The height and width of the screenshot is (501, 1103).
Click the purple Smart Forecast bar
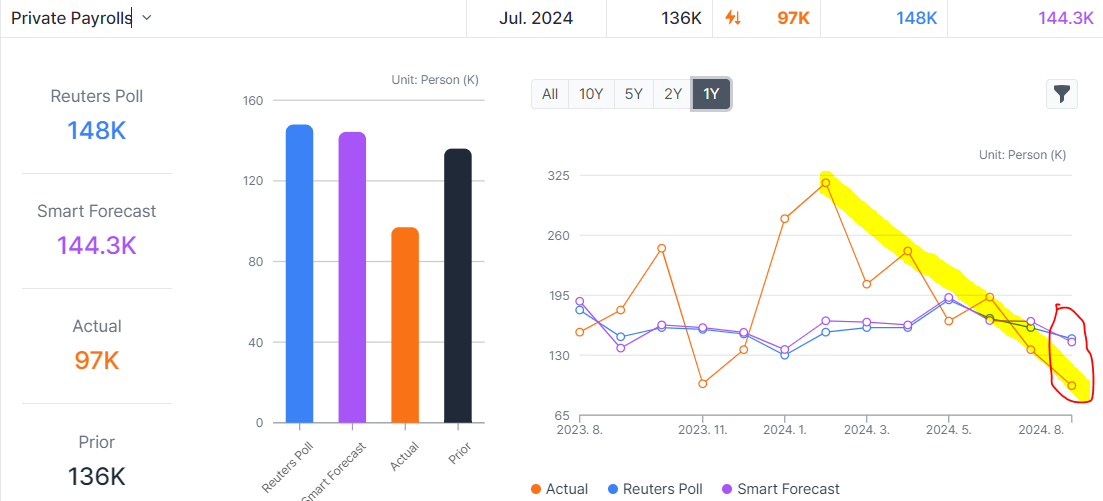(x=352, y=277)
